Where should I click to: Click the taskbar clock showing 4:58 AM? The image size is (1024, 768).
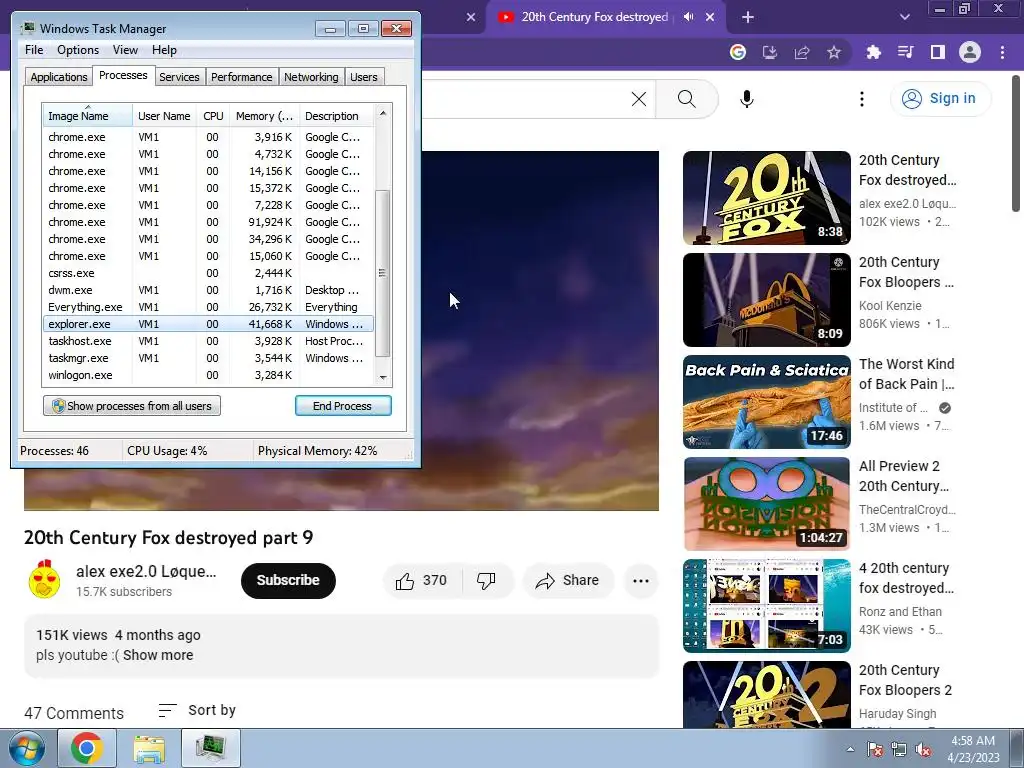coord(973,749)
